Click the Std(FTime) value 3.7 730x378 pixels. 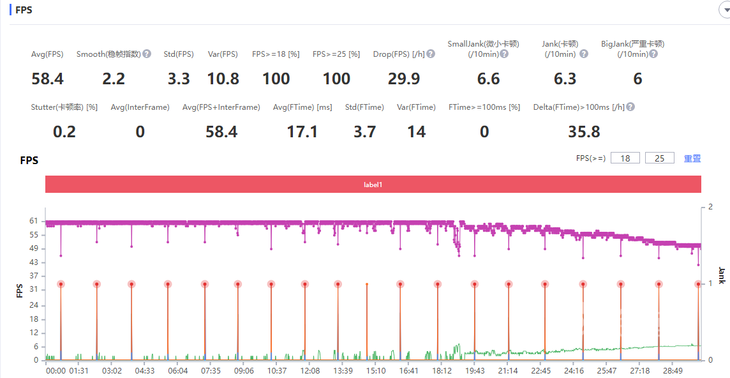364,132
